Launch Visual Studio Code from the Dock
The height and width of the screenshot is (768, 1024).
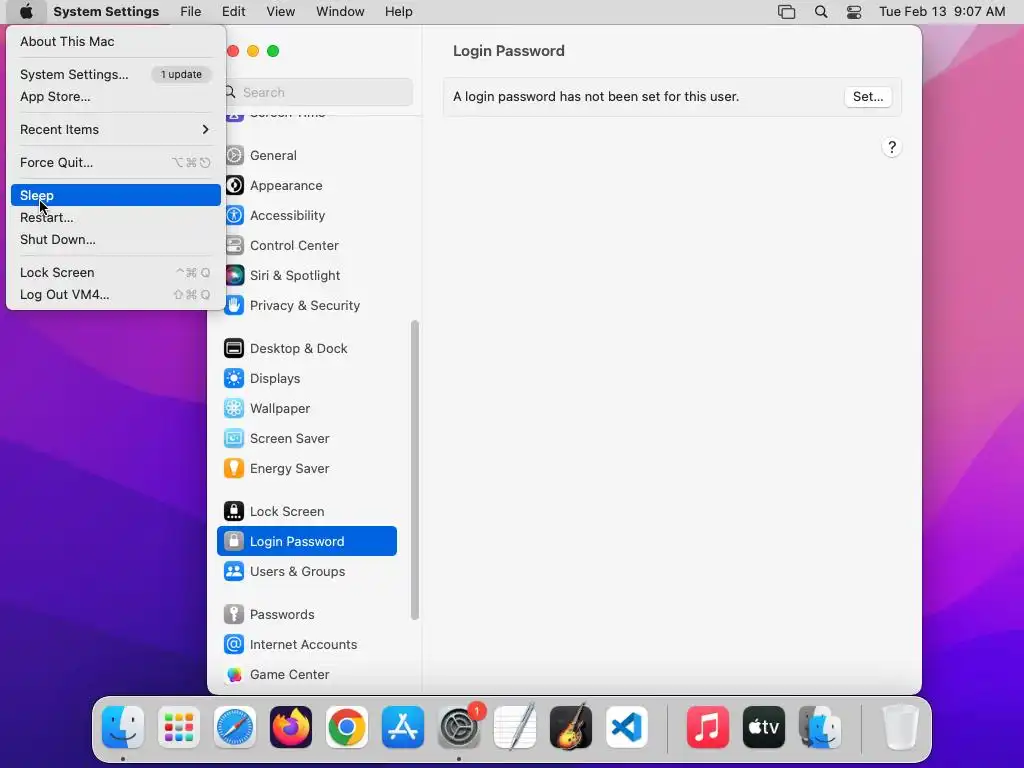pos(627,727)
